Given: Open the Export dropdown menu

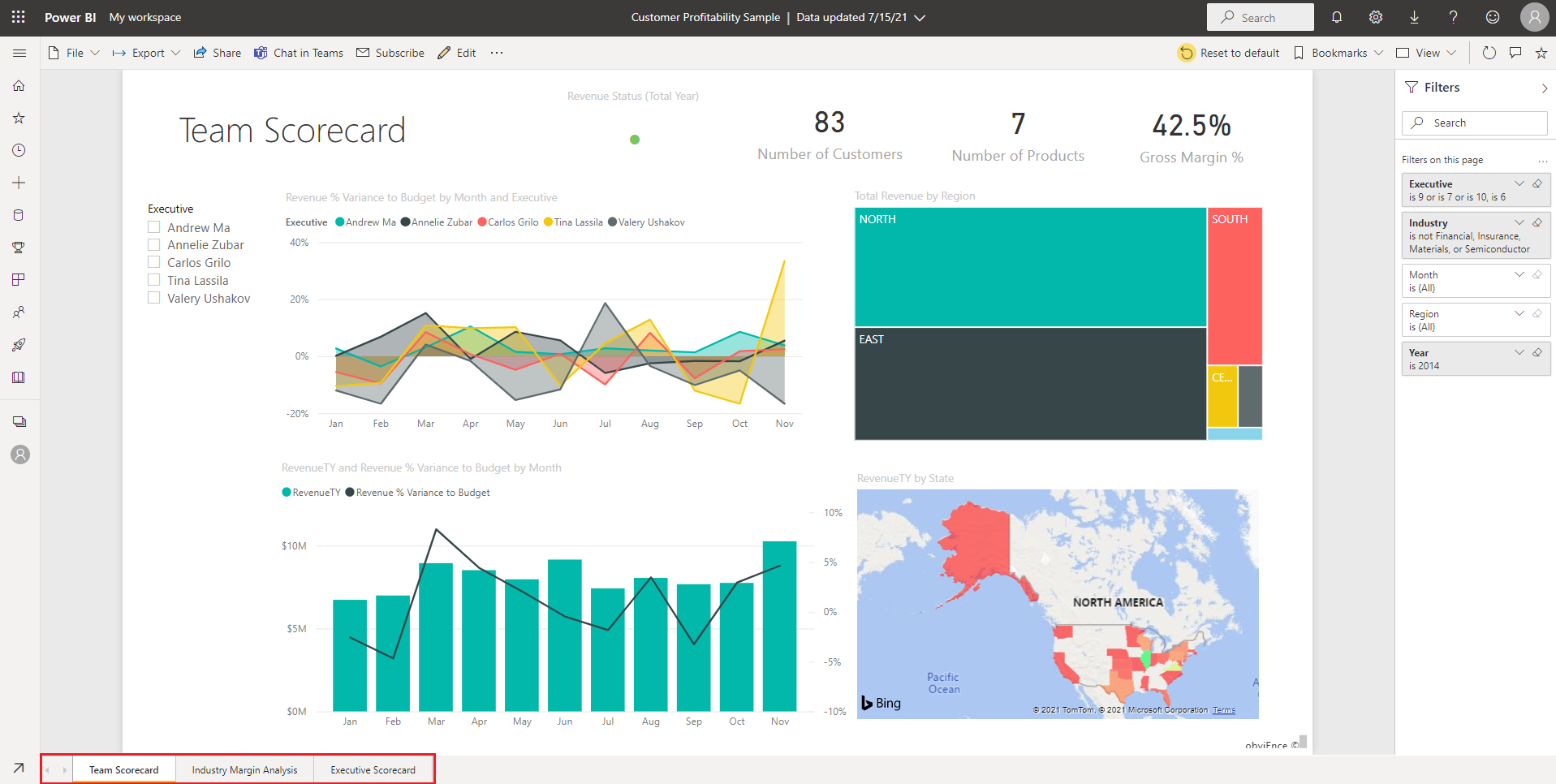Looking at the screenshot, I should (146, 53).
